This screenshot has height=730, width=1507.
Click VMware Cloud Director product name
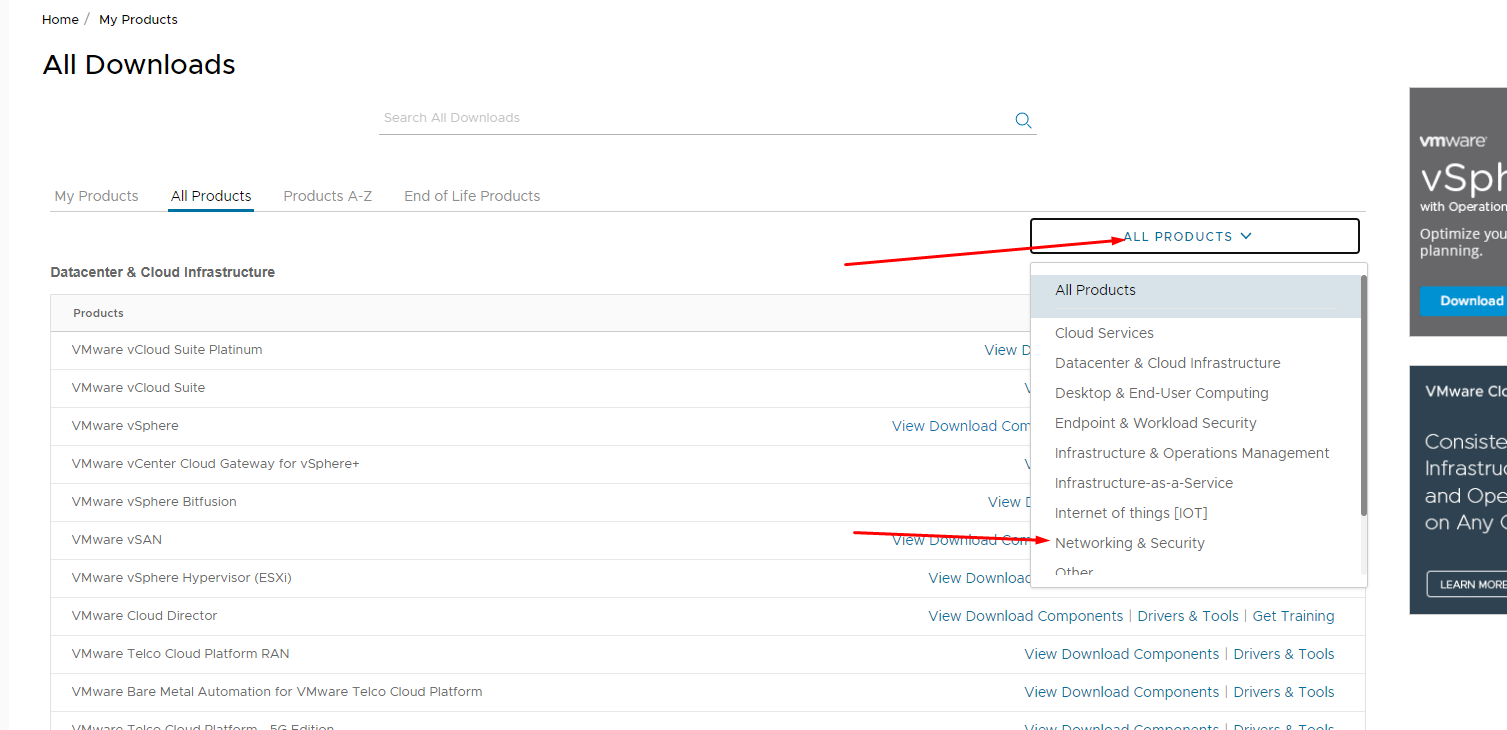point(144,616)
